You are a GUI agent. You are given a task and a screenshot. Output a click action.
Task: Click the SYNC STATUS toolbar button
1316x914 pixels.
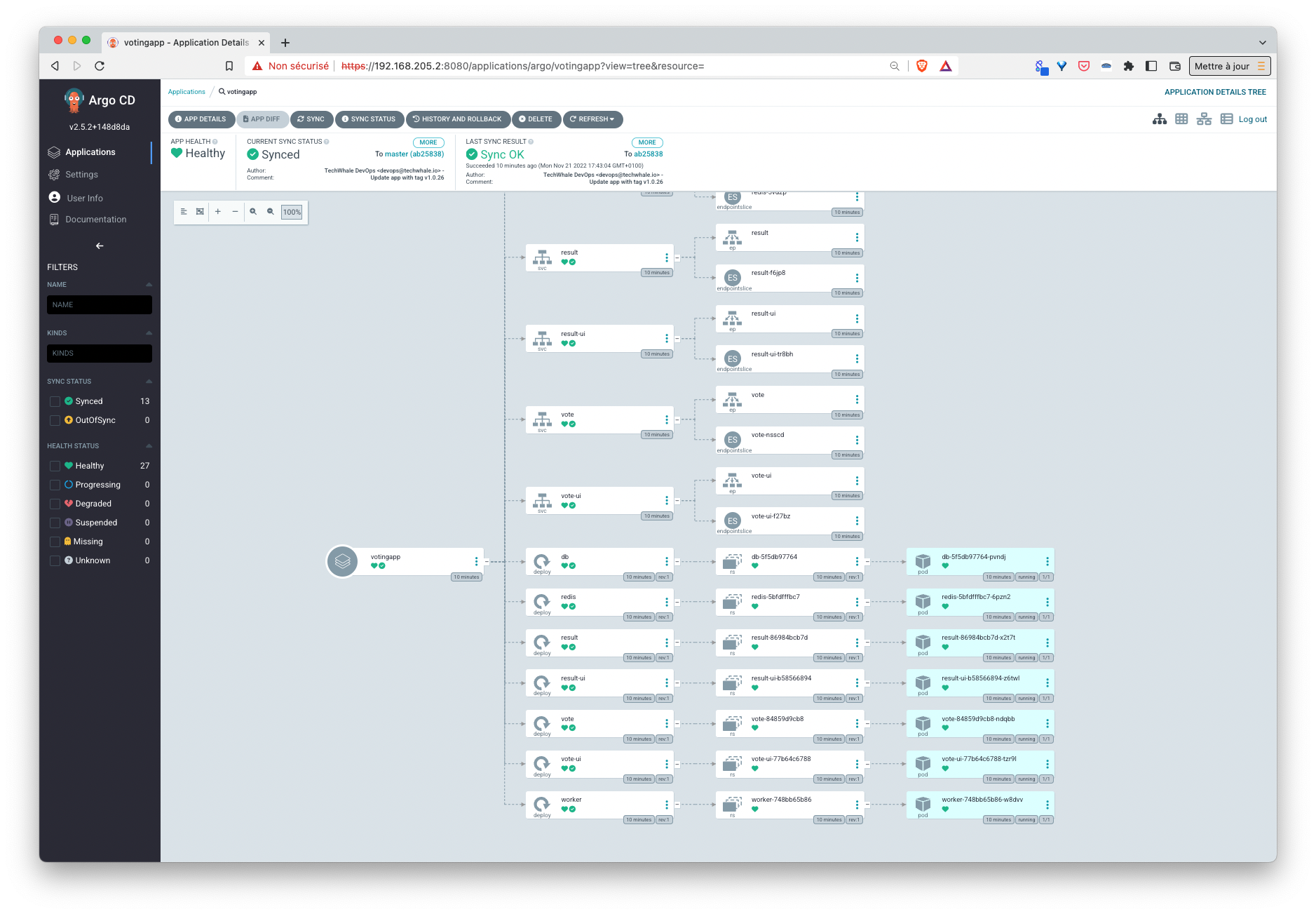point(369,119)
